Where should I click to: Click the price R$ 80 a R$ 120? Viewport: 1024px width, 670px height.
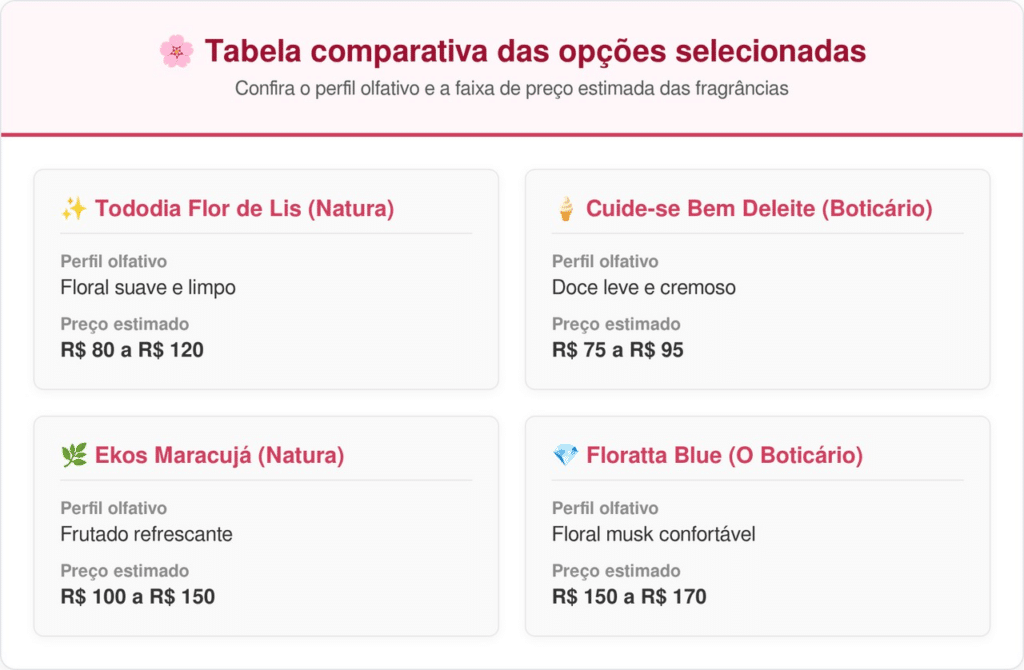point(132,350)
